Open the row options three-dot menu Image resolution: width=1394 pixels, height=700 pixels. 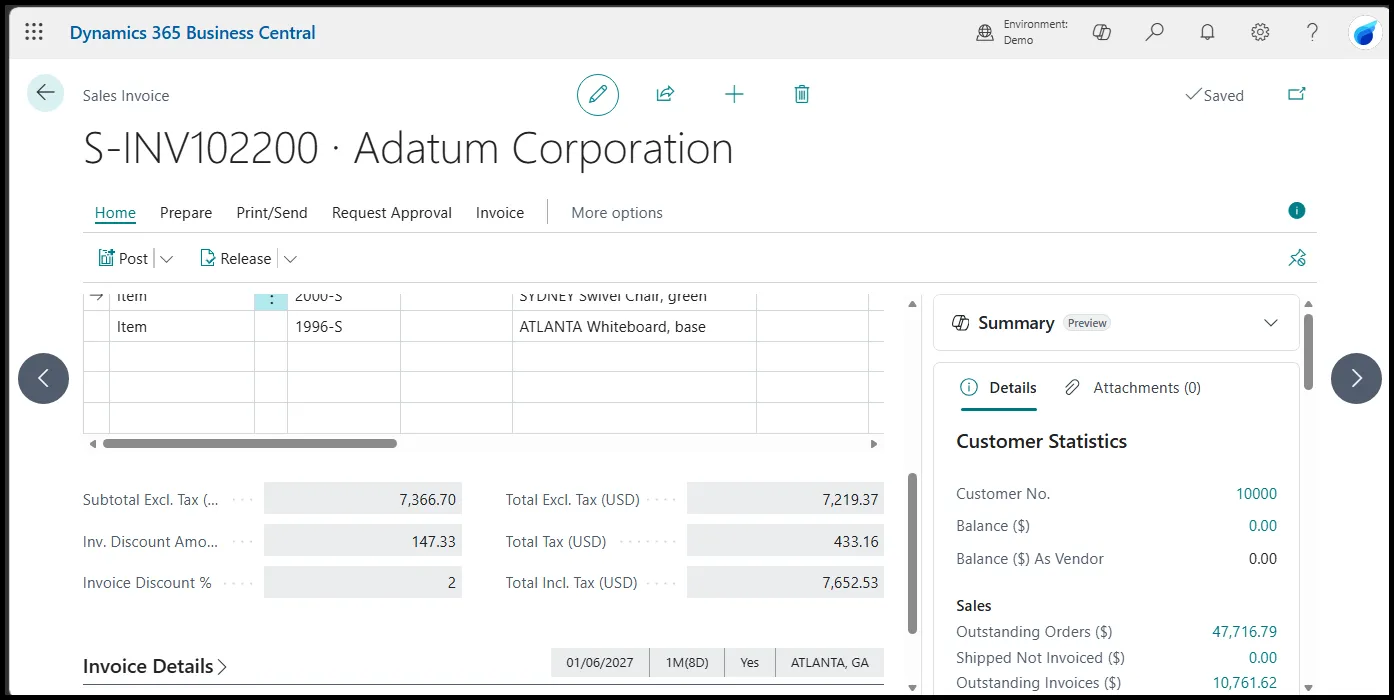[271, 298]
